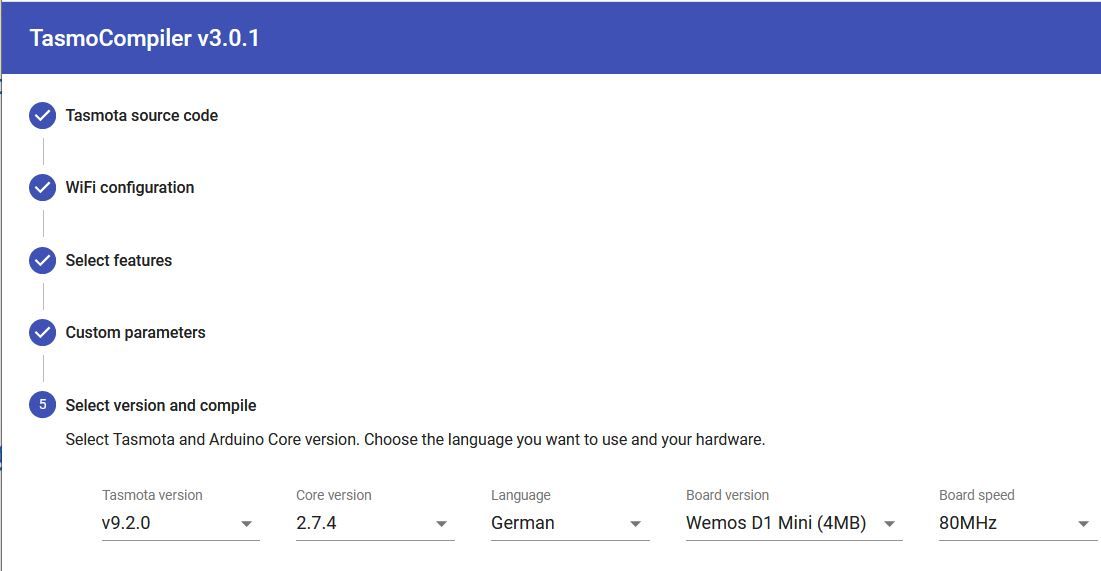Click the 'Core version' field label
The height and width of the screenshot is (571, 1101).
tap(334, 495)
